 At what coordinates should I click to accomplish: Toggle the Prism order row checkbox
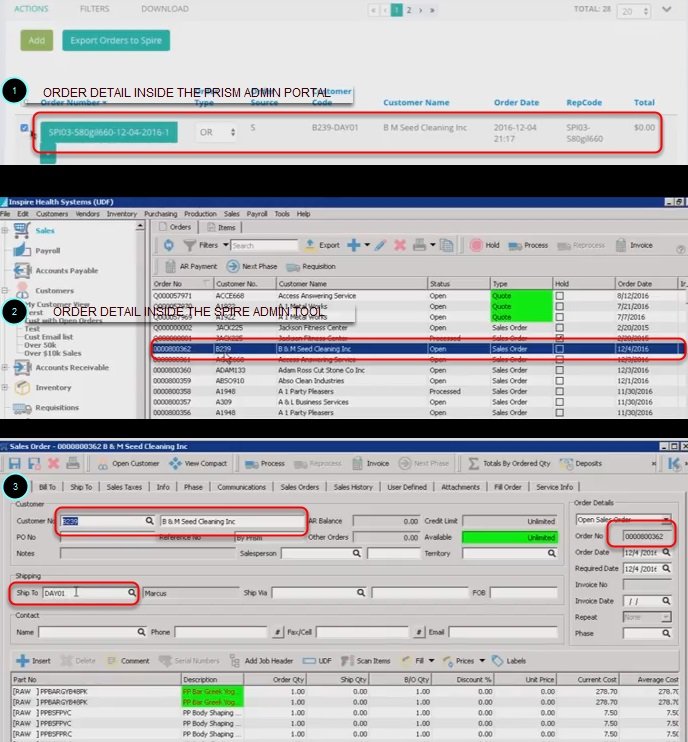25,128
